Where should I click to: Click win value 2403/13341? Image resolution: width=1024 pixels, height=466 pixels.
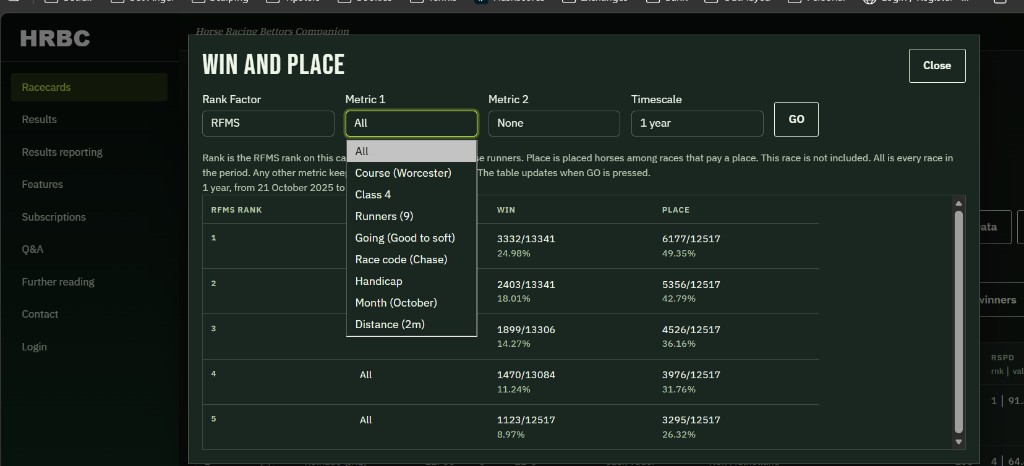526,285
